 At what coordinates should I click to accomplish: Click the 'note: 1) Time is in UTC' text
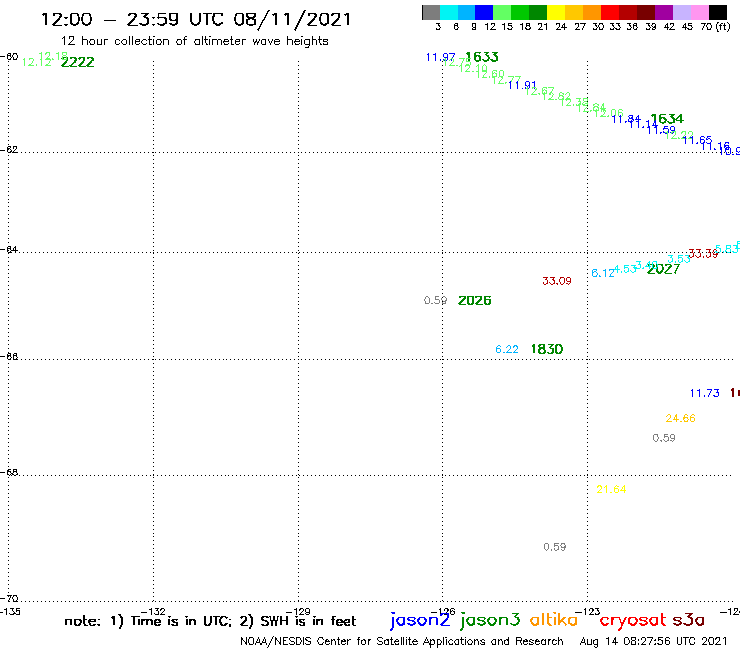(148, 621)
